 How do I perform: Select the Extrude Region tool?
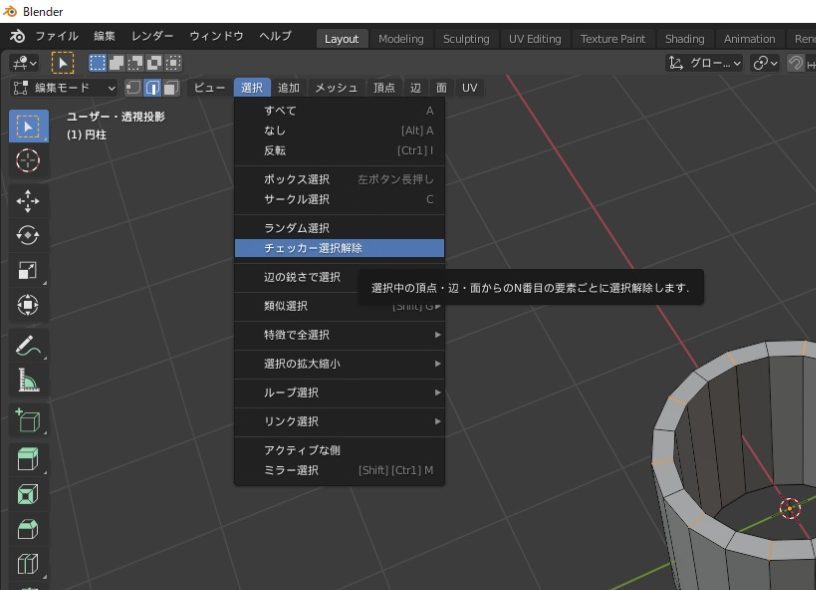28,459
